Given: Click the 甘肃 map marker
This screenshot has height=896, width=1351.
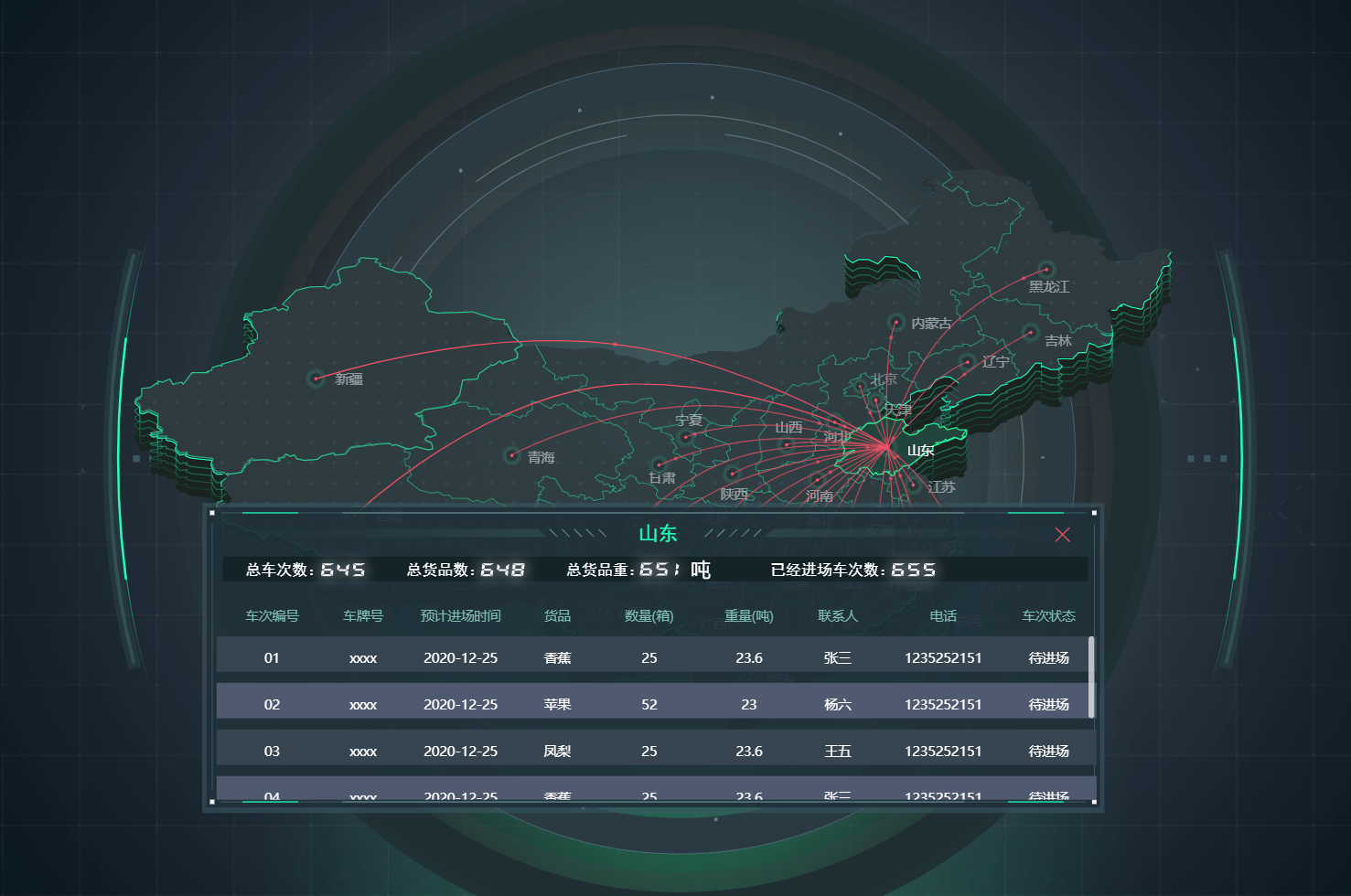Looking at the screenshot, I should [659, 464].
